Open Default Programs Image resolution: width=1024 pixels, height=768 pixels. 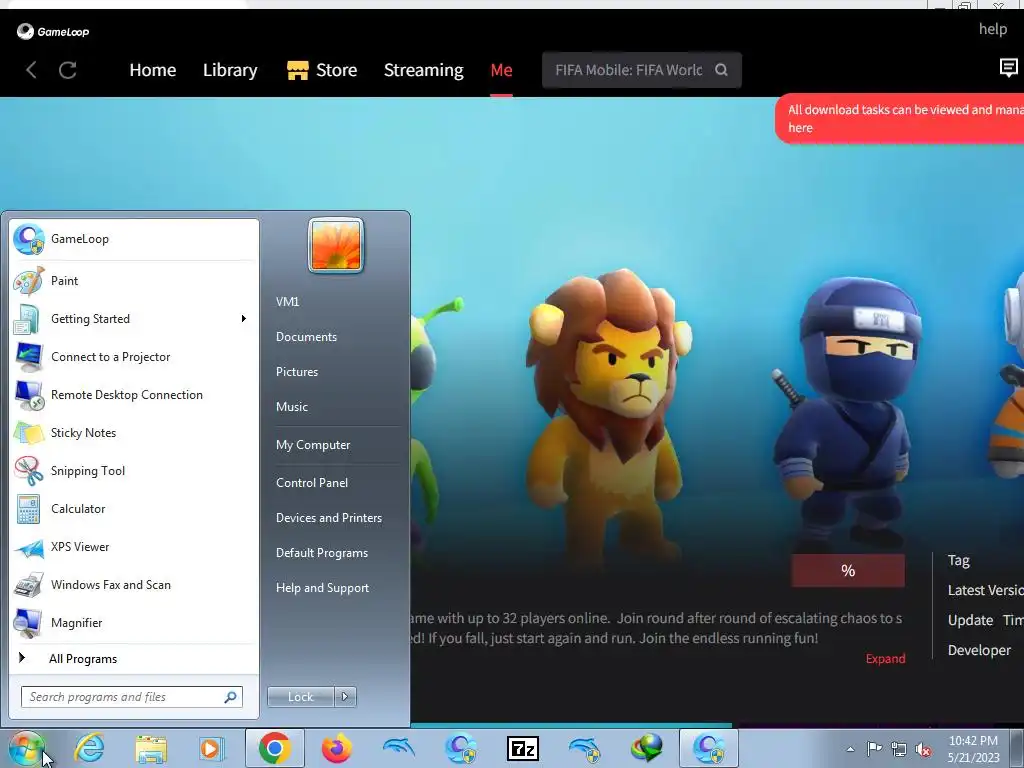pos(322,553)
